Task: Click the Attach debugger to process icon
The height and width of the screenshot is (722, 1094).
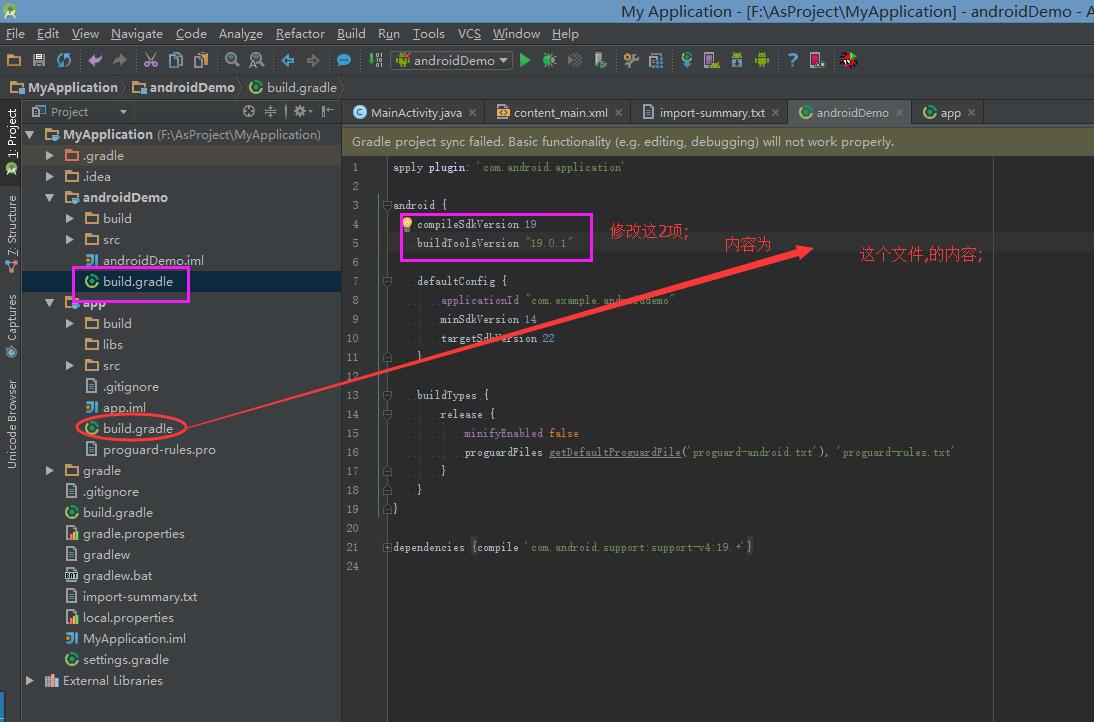Action: pos(600,61)
